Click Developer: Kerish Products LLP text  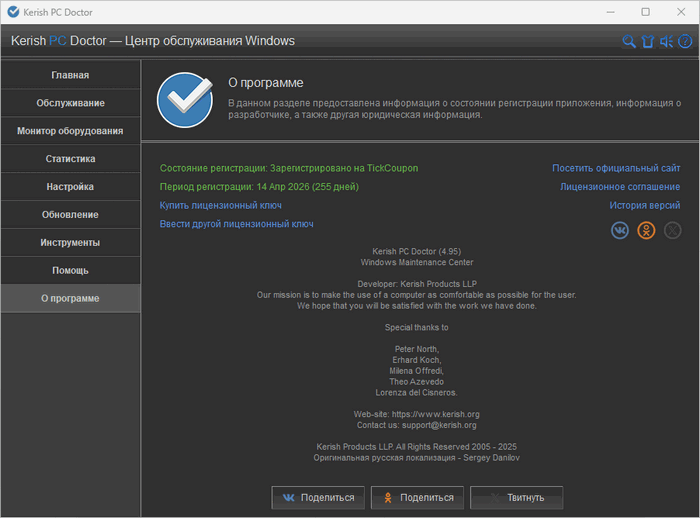click(x=417, y=284)
